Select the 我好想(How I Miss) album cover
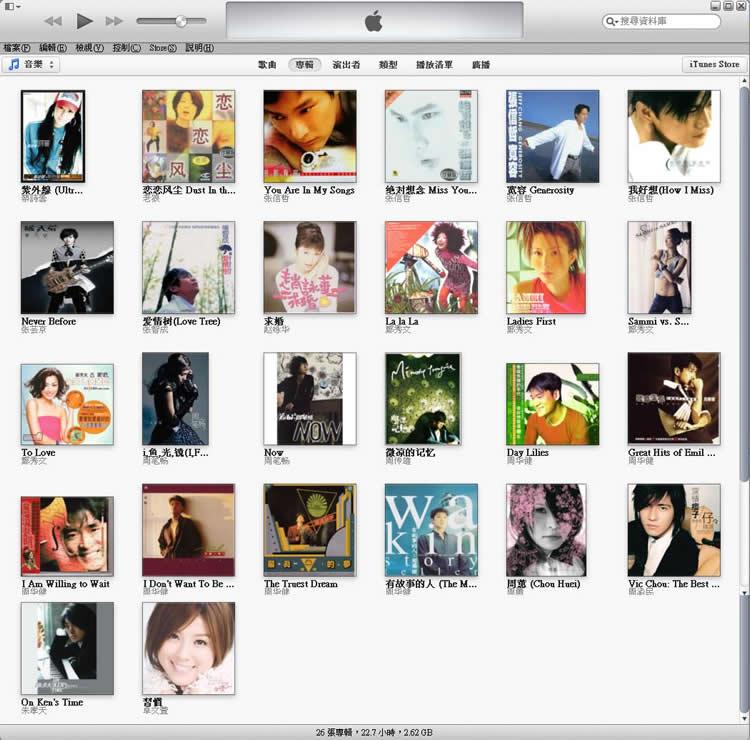The image size is (750, 740). tap(674, 136)
